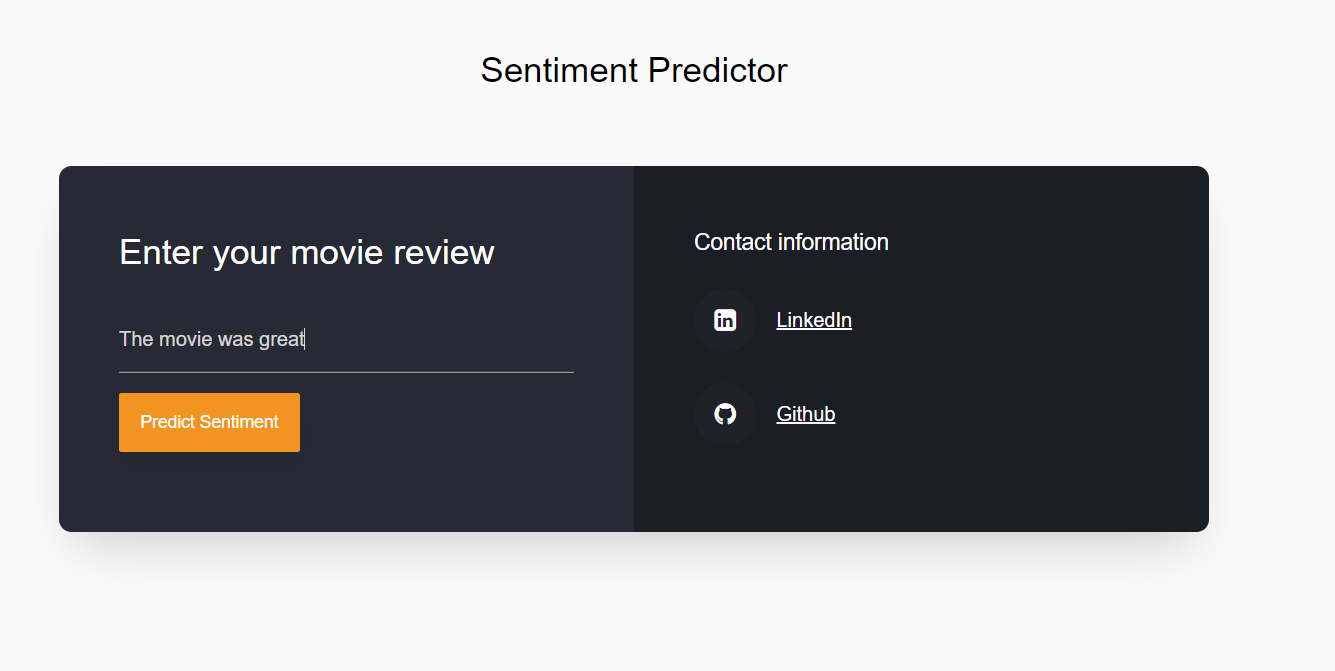Screen dimensions: 1335x671
Task: Click the word "Predict" on the orange button
Action: (166, 422)
